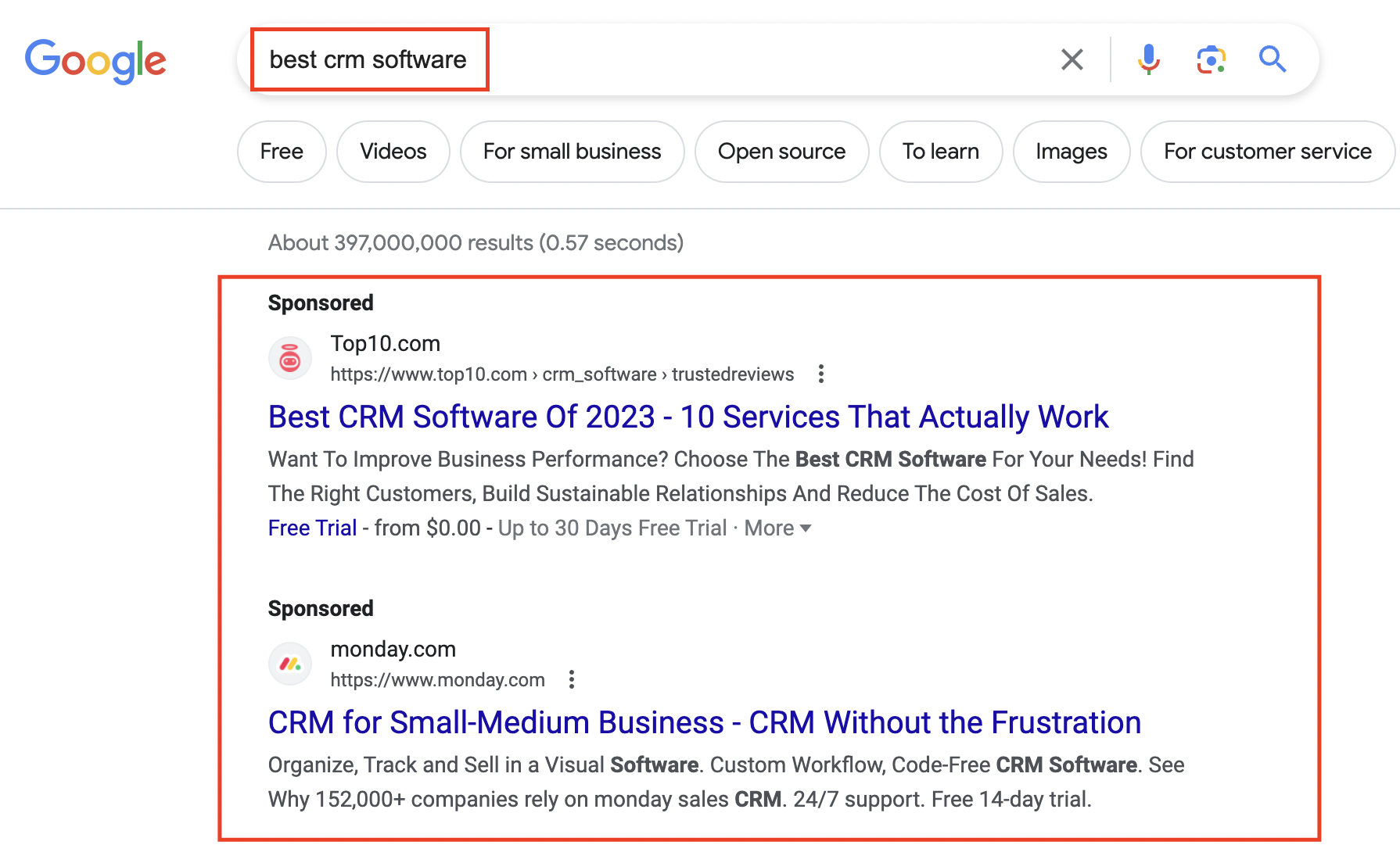Viewport: 1400px width, 863px height.
Task: Select the Images filter chip
Action: click(1072, 152)
